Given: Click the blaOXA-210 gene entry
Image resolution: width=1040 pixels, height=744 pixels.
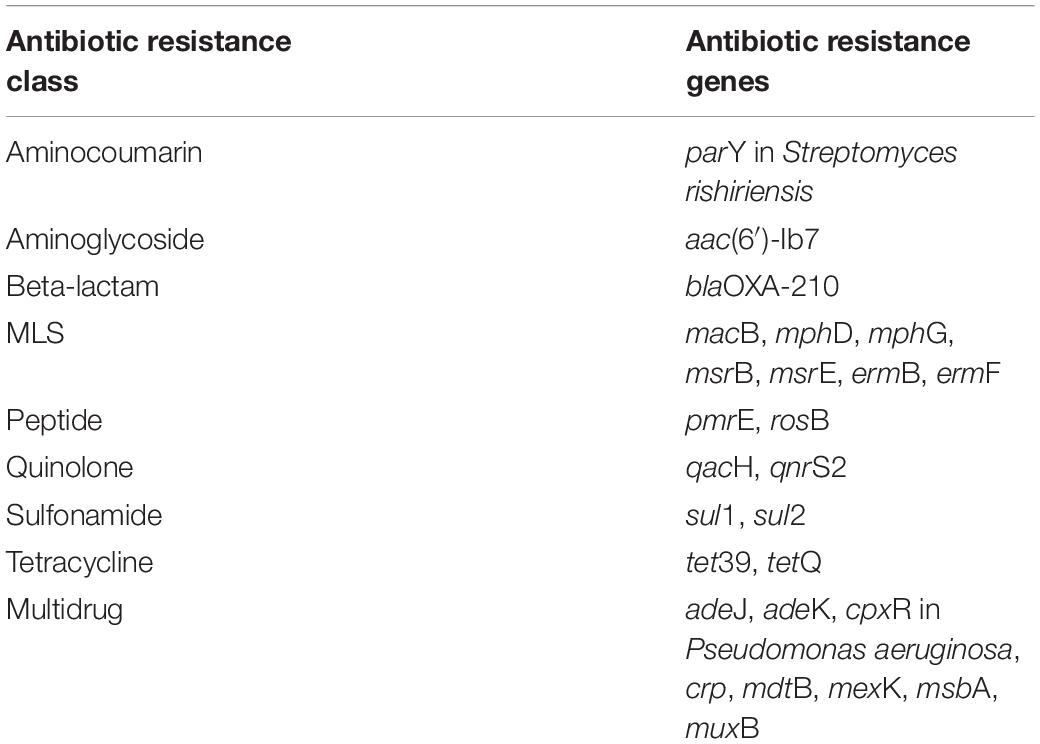Looking at the screenshot, I should pyautogui.click(x=762, y=286).
